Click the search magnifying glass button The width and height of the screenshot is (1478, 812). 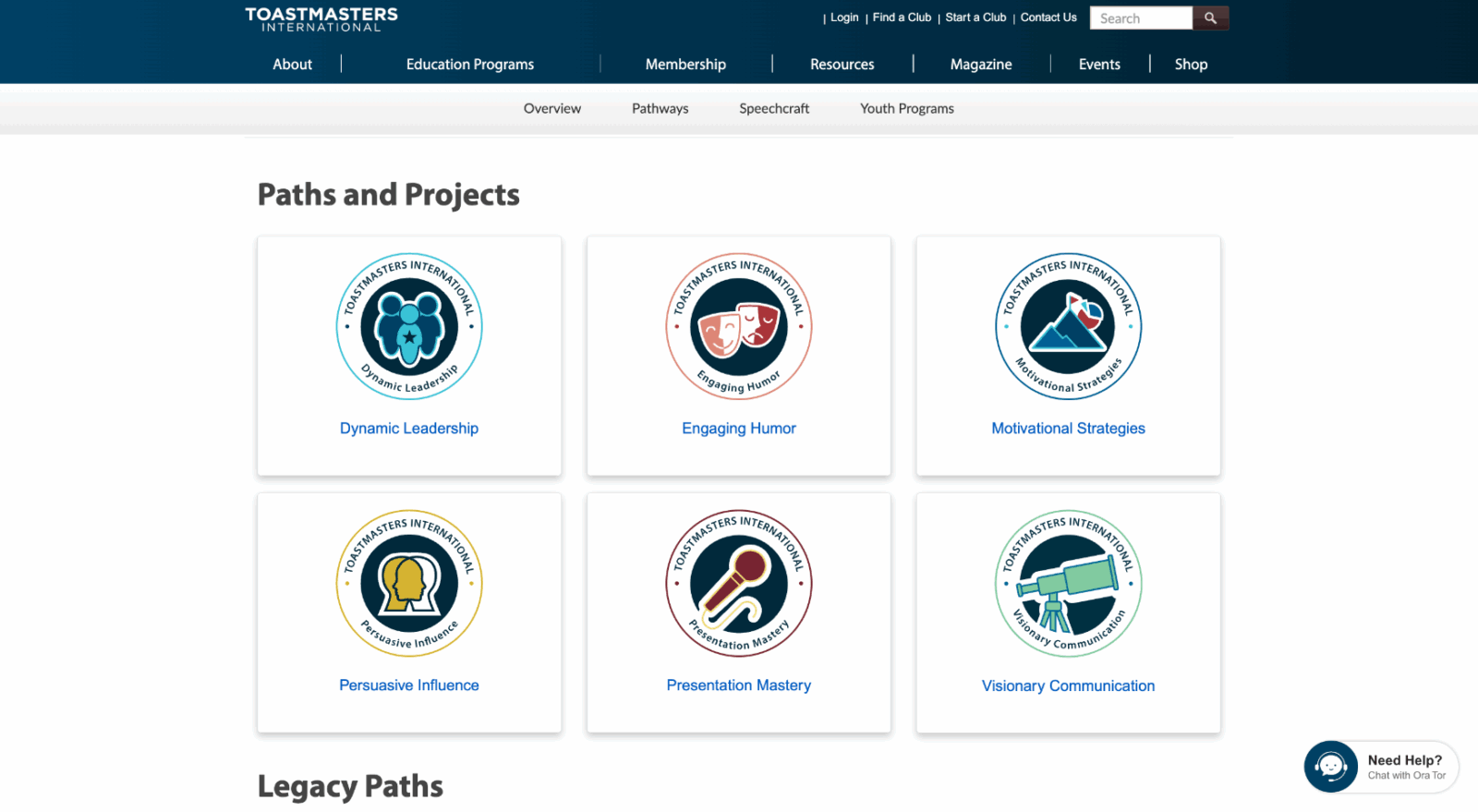[x=1210, y=18]
